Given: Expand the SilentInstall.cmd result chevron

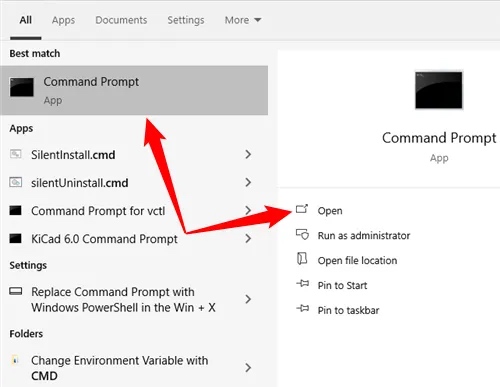Looking at the screenshot, I should pyautogui.click(x=248, y=154).
